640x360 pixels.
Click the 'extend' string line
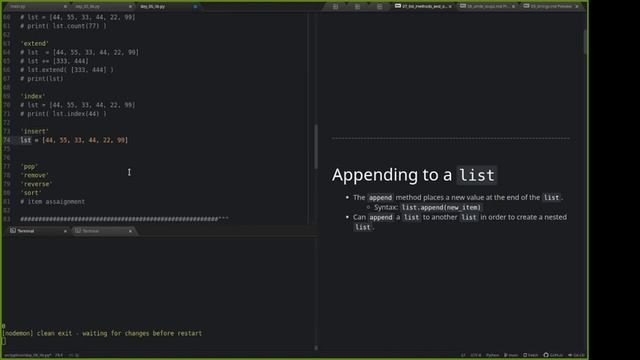[34, 43]
